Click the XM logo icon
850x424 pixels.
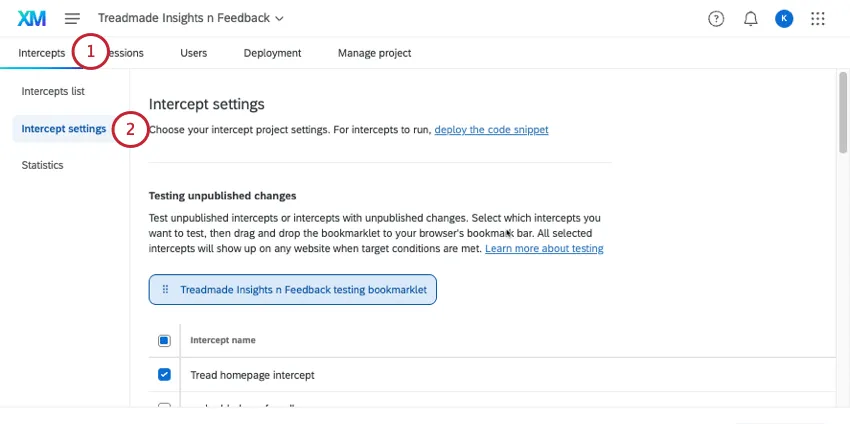pos(32,18)
